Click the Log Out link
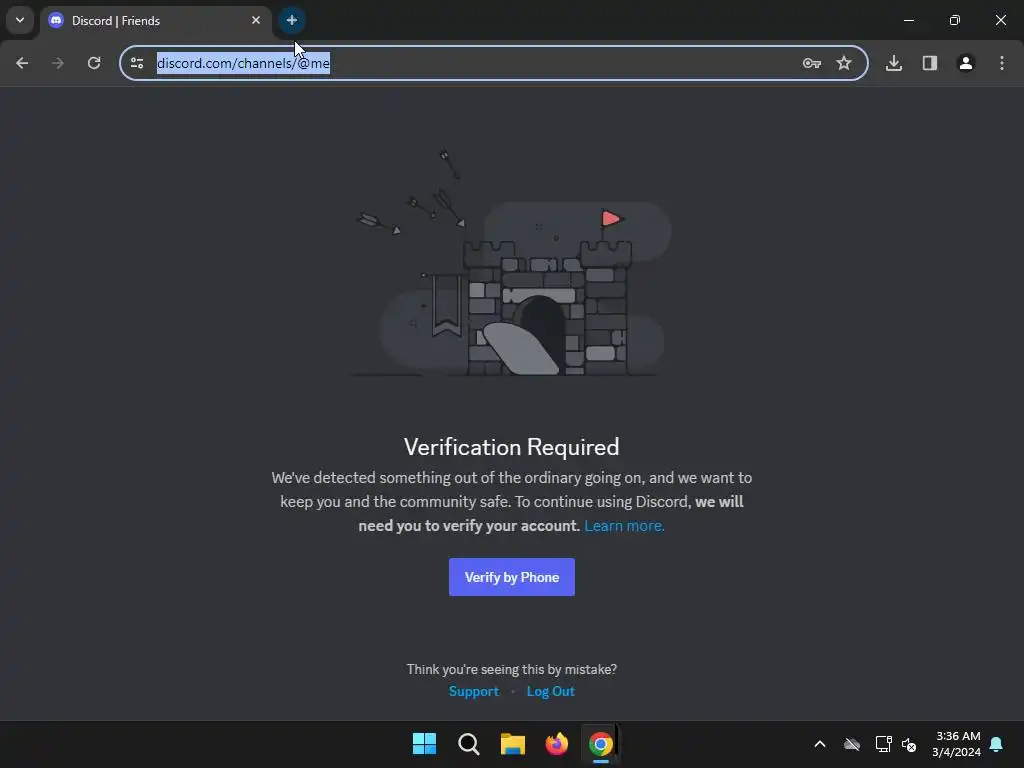 [551, 691]
